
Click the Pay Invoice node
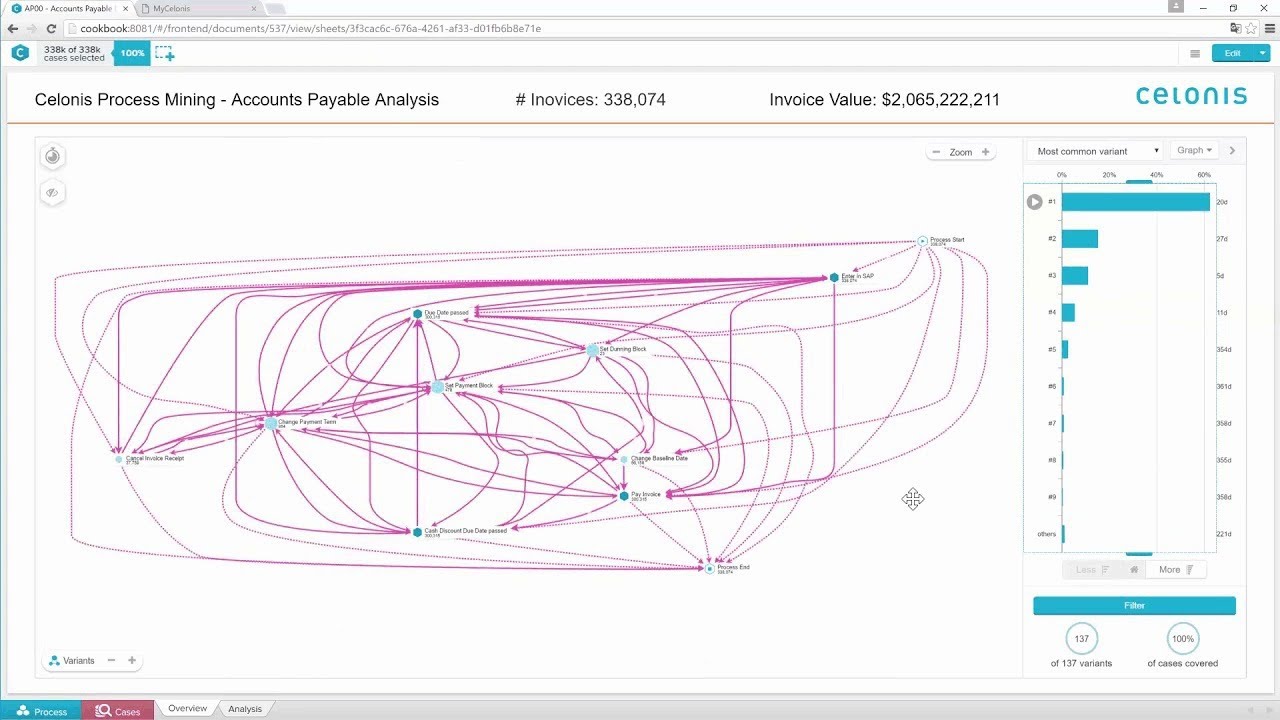[623, 495]
